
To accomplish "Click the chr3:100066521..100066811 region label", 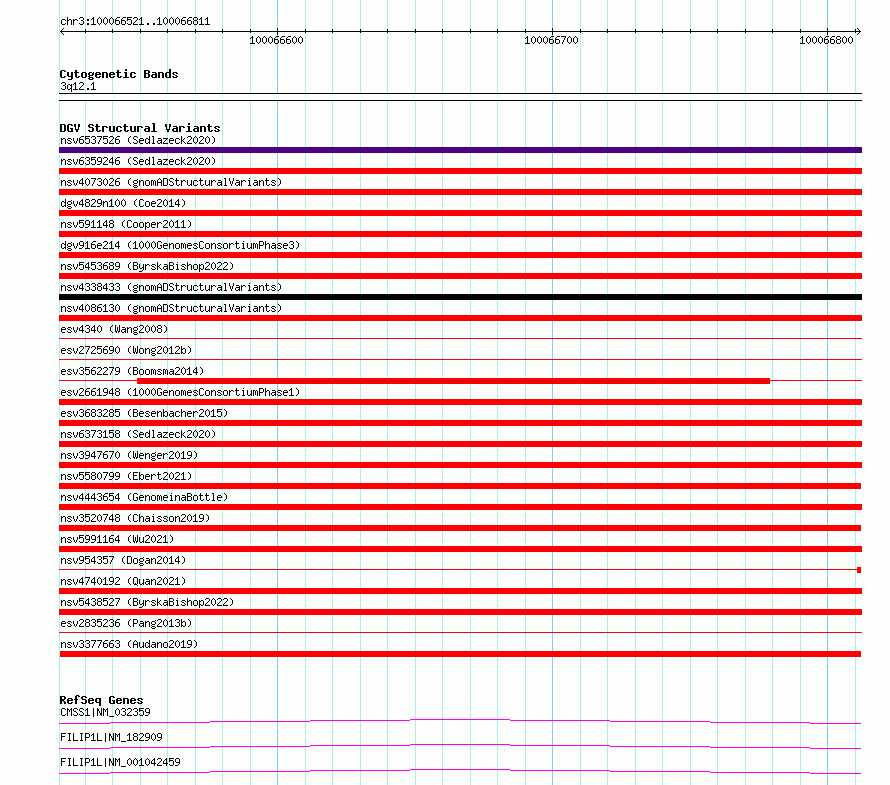I will tap(135, 22).
